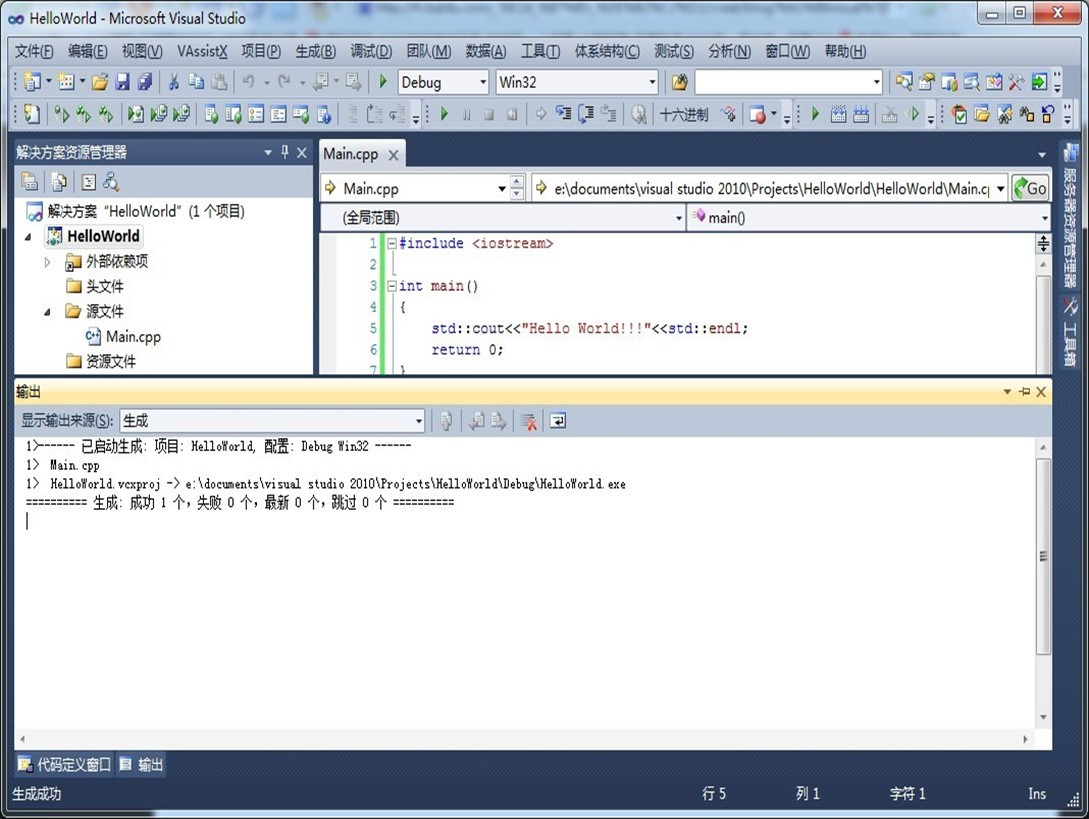Collapse the main function code block
Screen dimensions: 1089x819
(392, 286)
